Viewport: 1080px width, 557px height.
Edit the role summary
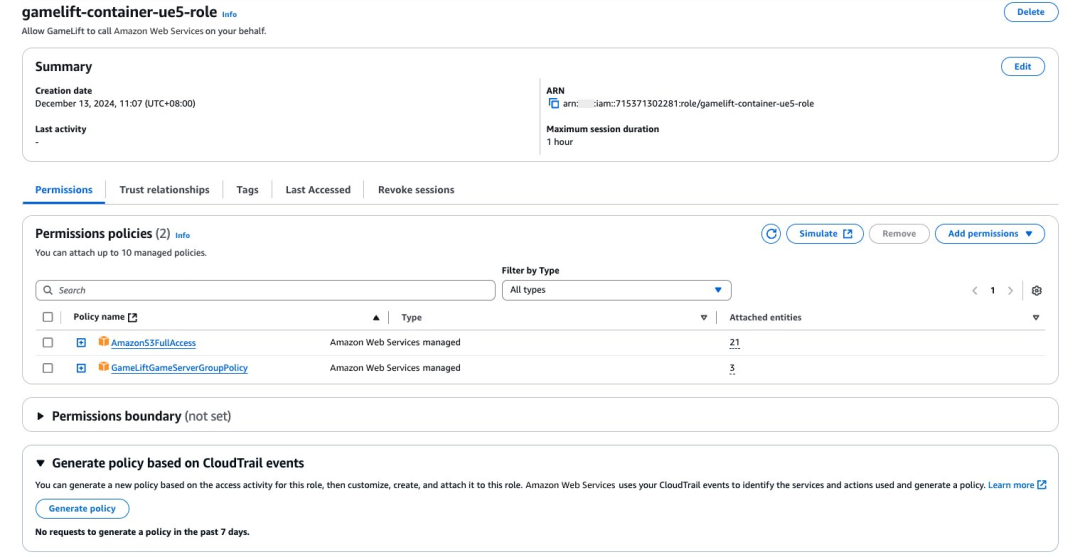[1023, 67]
